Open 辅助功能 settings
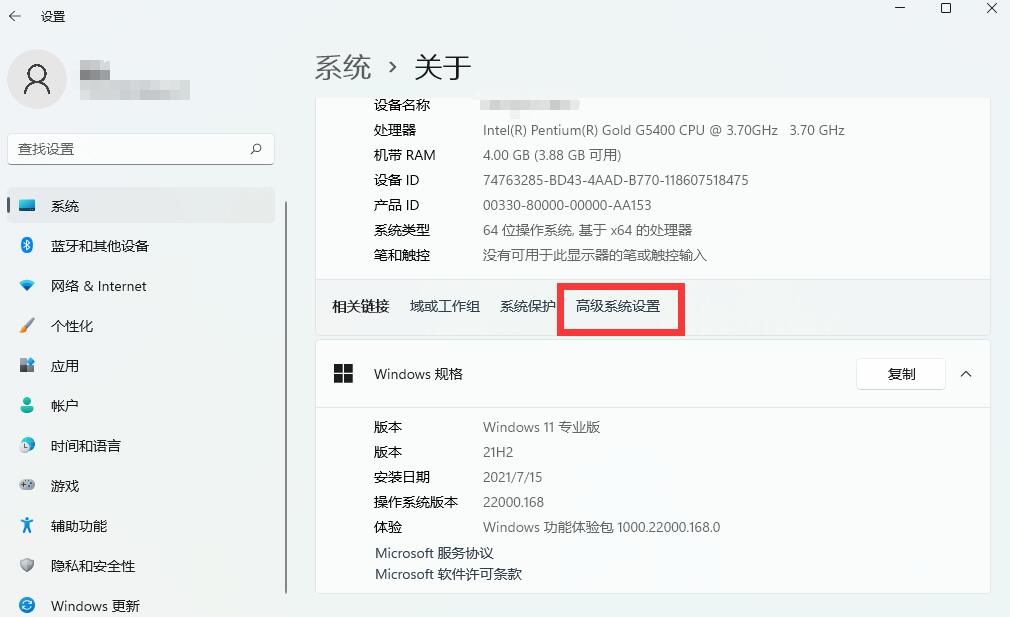1010x617 pixels. 141,526
